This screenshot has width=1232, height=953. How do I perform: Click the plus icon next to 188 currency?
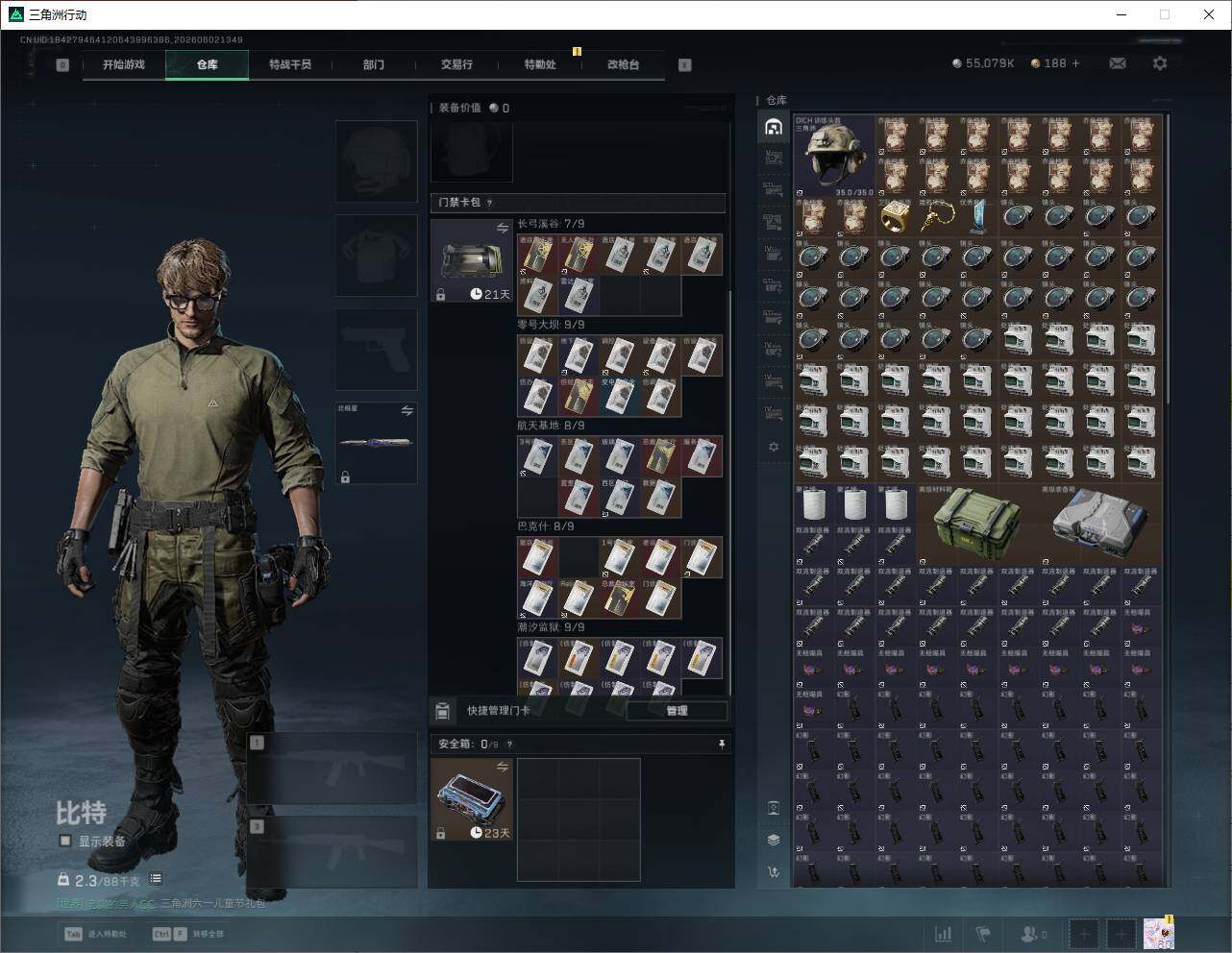tap(1075, 63)
